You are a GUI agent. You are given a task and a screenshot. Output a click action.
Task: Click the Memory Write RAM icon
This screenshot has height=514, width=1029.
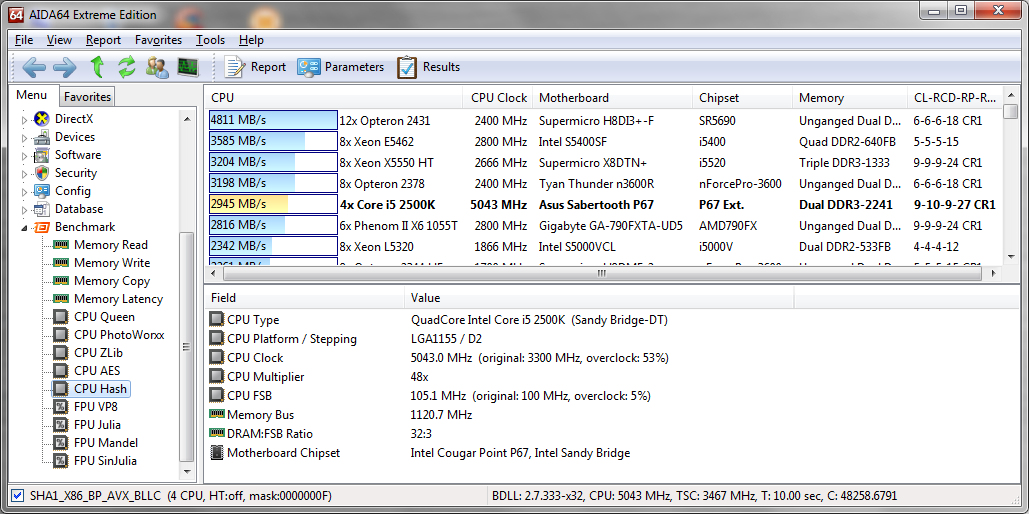tap(61, 263)
